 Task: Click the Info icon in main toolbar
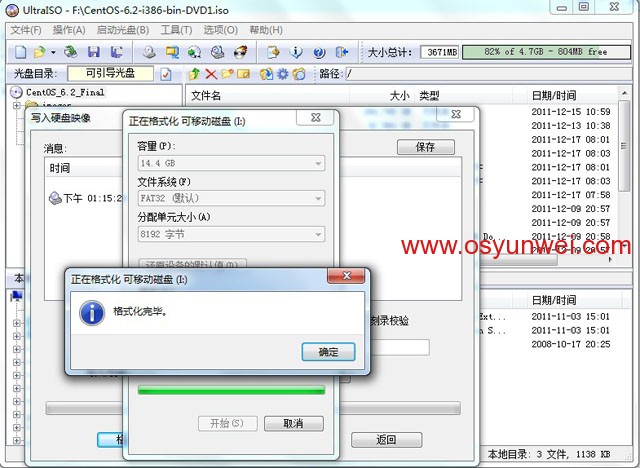[x=295, y=51]
